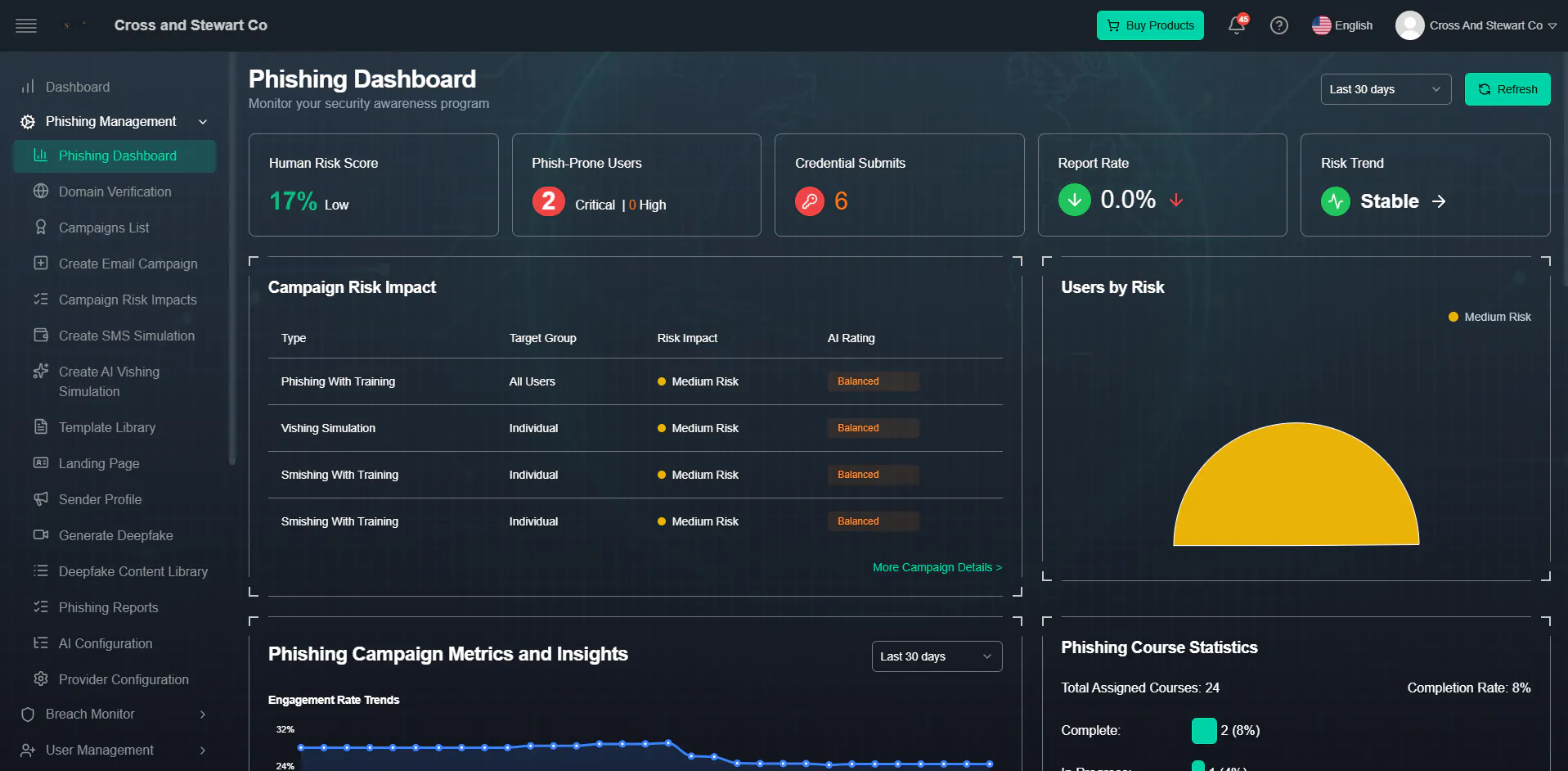Click Medium Risk in Vishing Simulation row
This screenshot has width=1568, height=771.
pyautogui.click(x=698, y=428)
